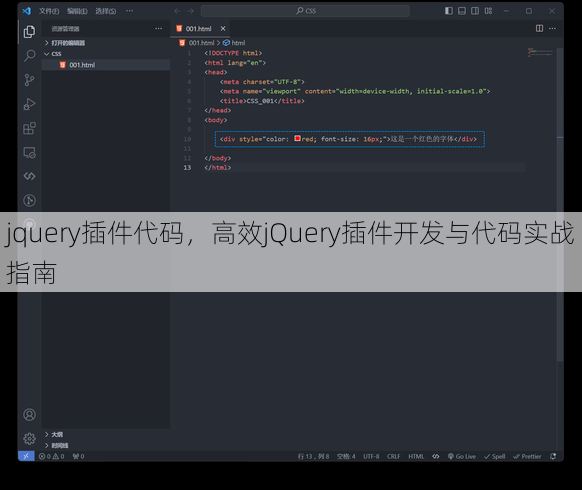Show errors and warnings count in status bar

coord(52,456)
